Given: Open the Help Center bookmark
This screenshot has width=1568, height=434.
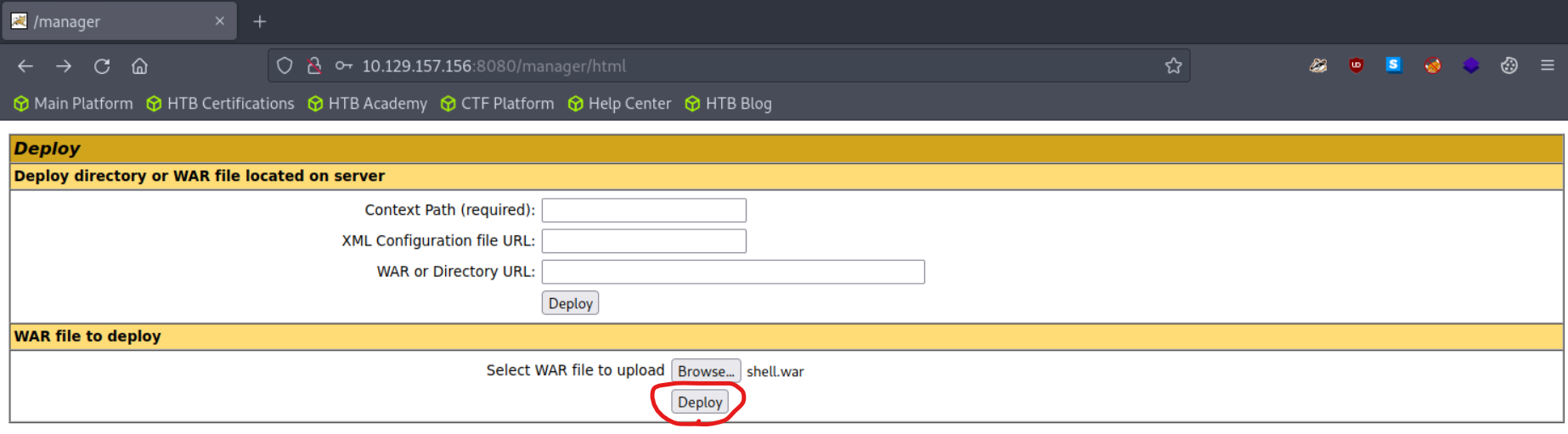Looking at the screenshot, I should (x=620, y=104).
